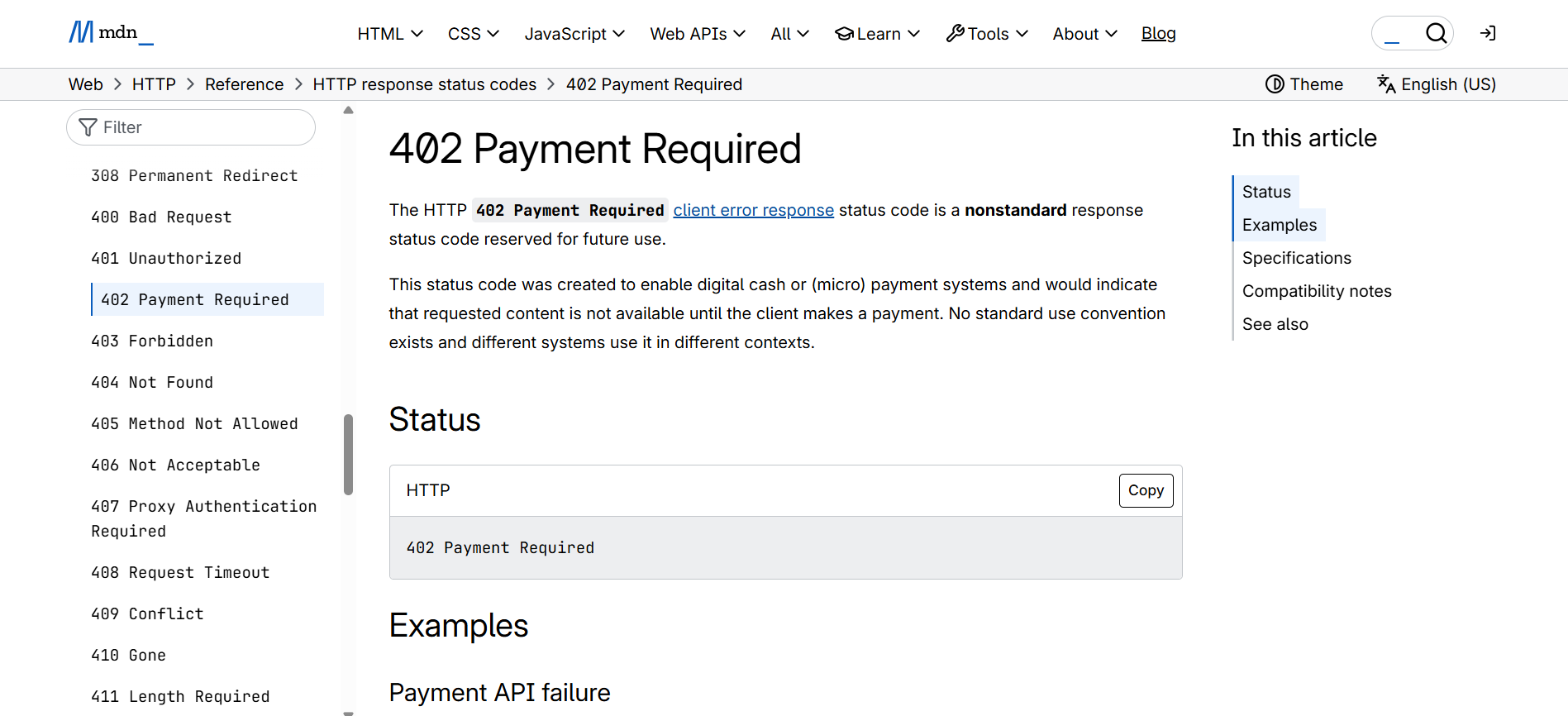The height and width of the screenshot is (716, 1568).
Task: Click the Reference breadcrumb
Action: point(244,84)
